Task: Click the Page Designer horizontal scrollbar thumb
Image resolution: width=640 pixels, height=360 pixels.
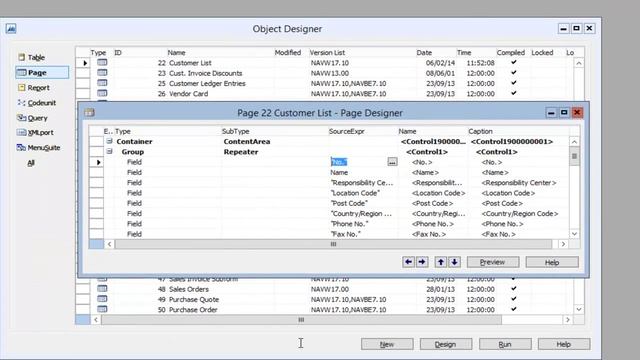Action: click(x=333, y=244)
